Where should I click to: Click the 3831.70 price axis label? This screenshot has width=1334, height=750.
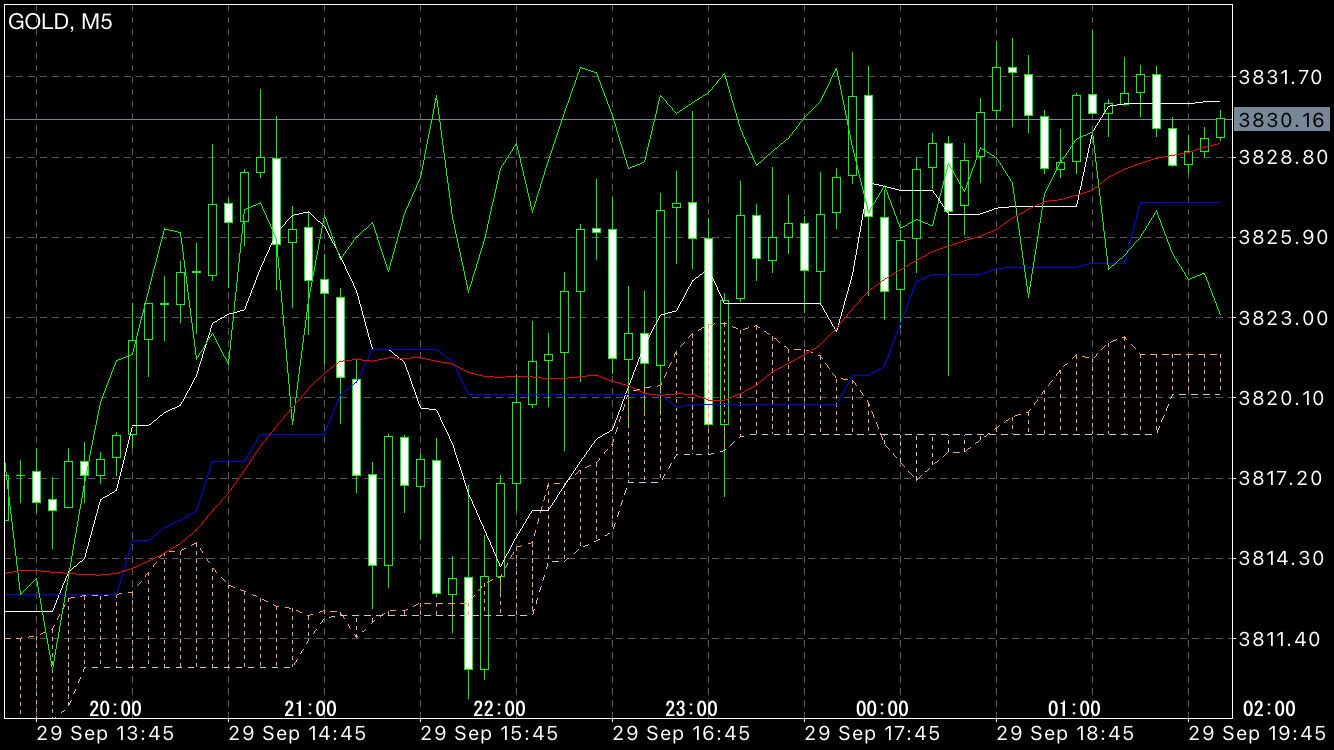(1281, 76)
